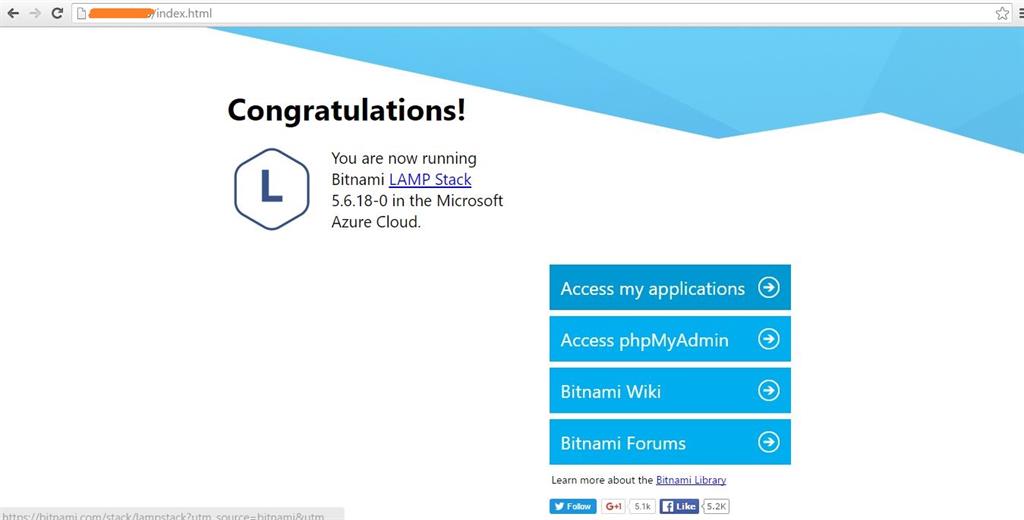Bookmark this page with the star icon
This screenshot has width=1024, height=520.
coord(1002,13)
